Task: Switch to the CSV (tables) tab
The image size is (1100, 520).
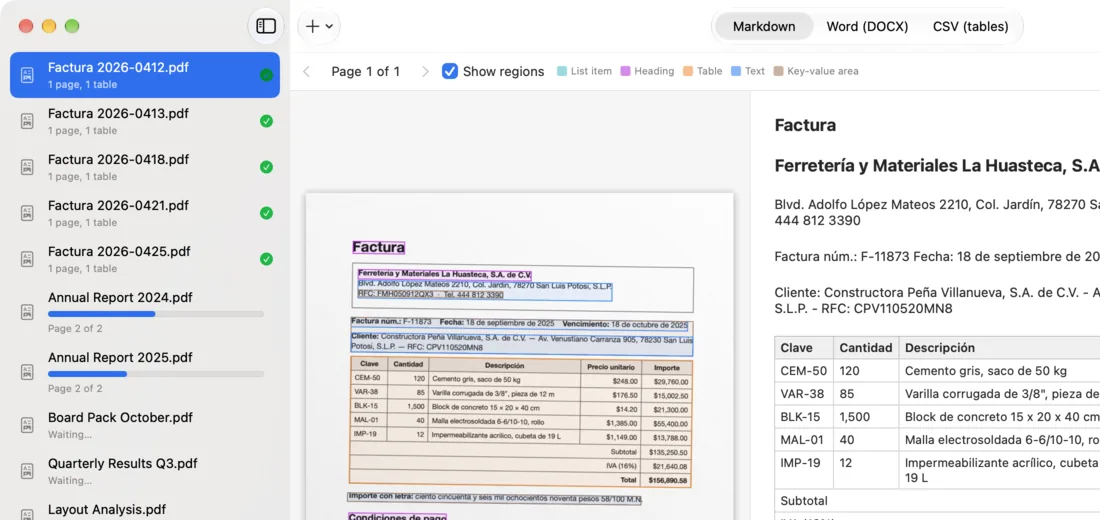Action: coord(970,27)
